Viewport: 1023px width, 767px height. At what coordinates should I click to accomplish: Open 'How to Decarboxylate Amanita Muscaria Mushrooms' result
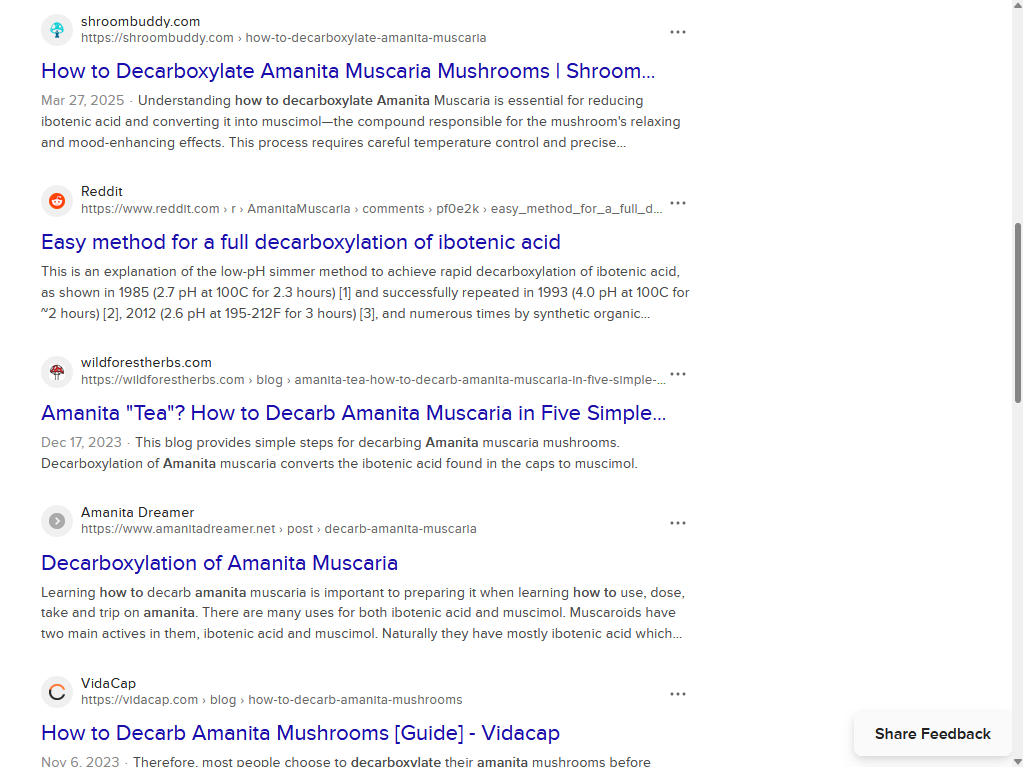pos(348,71)
